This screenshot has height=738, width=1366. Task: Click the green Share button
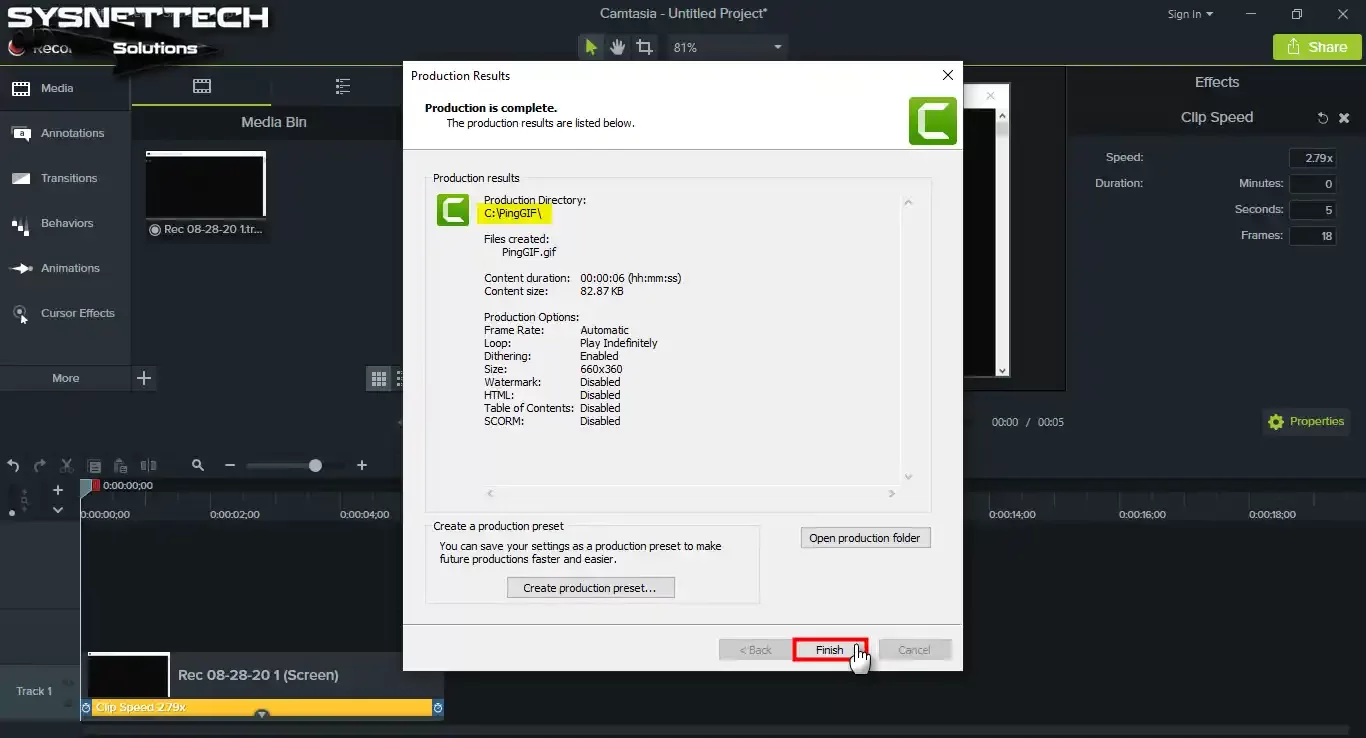(x=1317, y=47)
